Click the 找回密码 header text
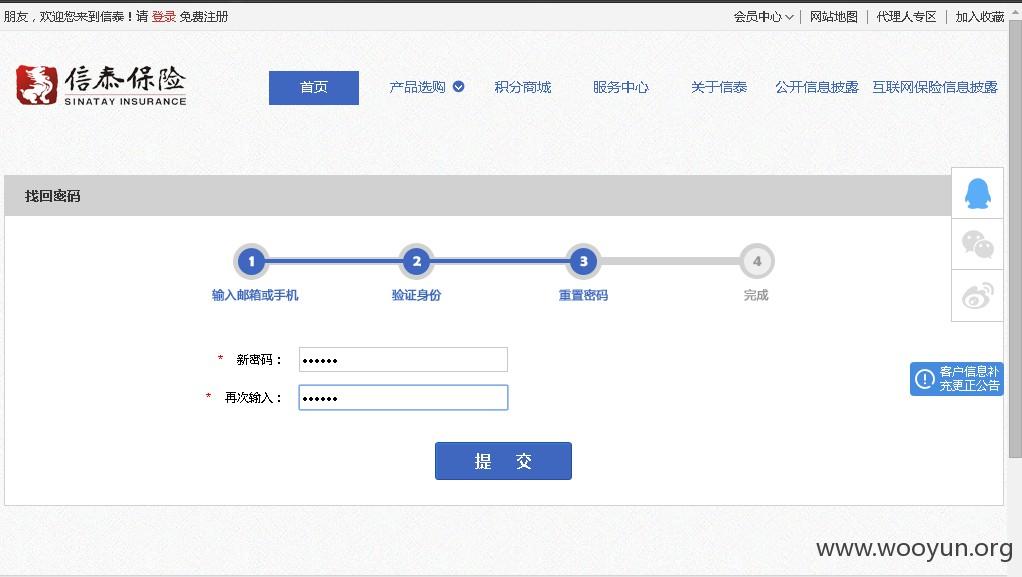Viewport: 1022px width, 577px height. (53, 196)
